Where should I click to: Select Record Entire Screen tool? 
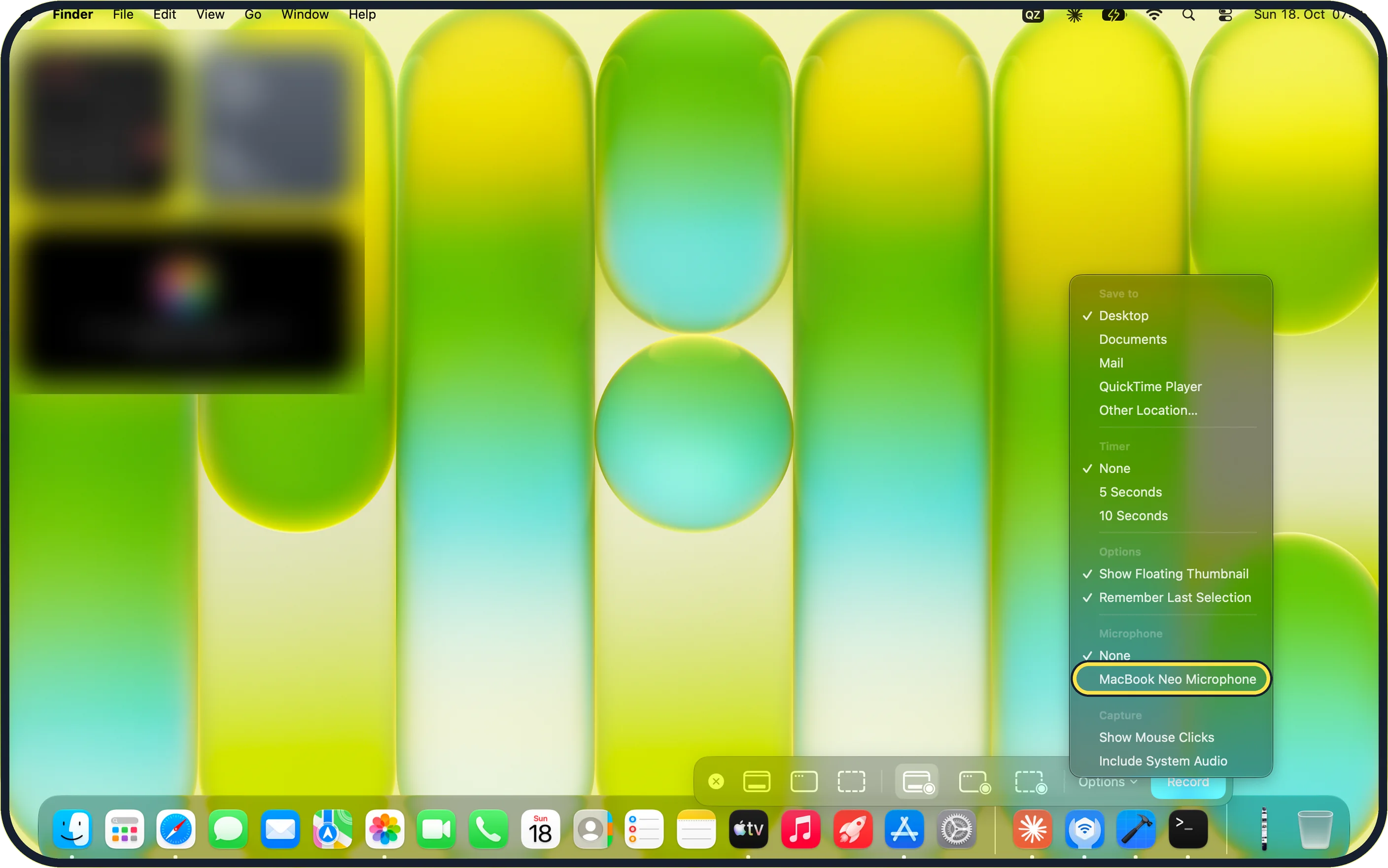click(x=917, y=781)
